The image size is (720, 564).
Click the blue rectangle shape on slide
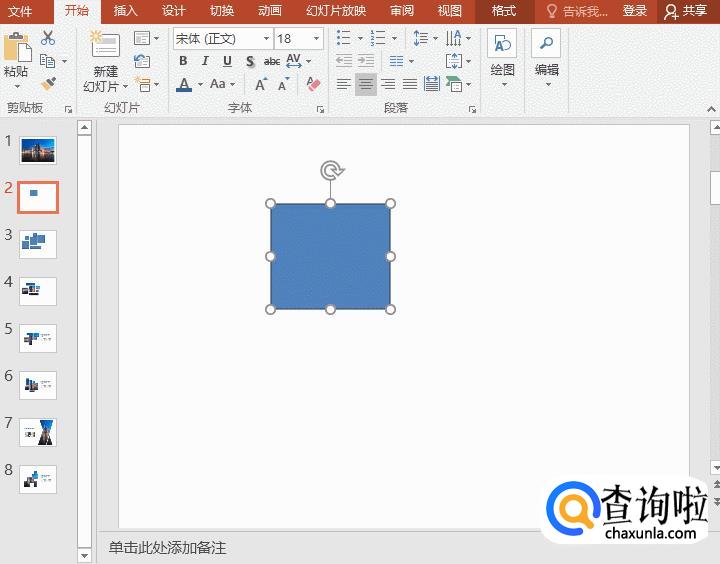point(330,256)
